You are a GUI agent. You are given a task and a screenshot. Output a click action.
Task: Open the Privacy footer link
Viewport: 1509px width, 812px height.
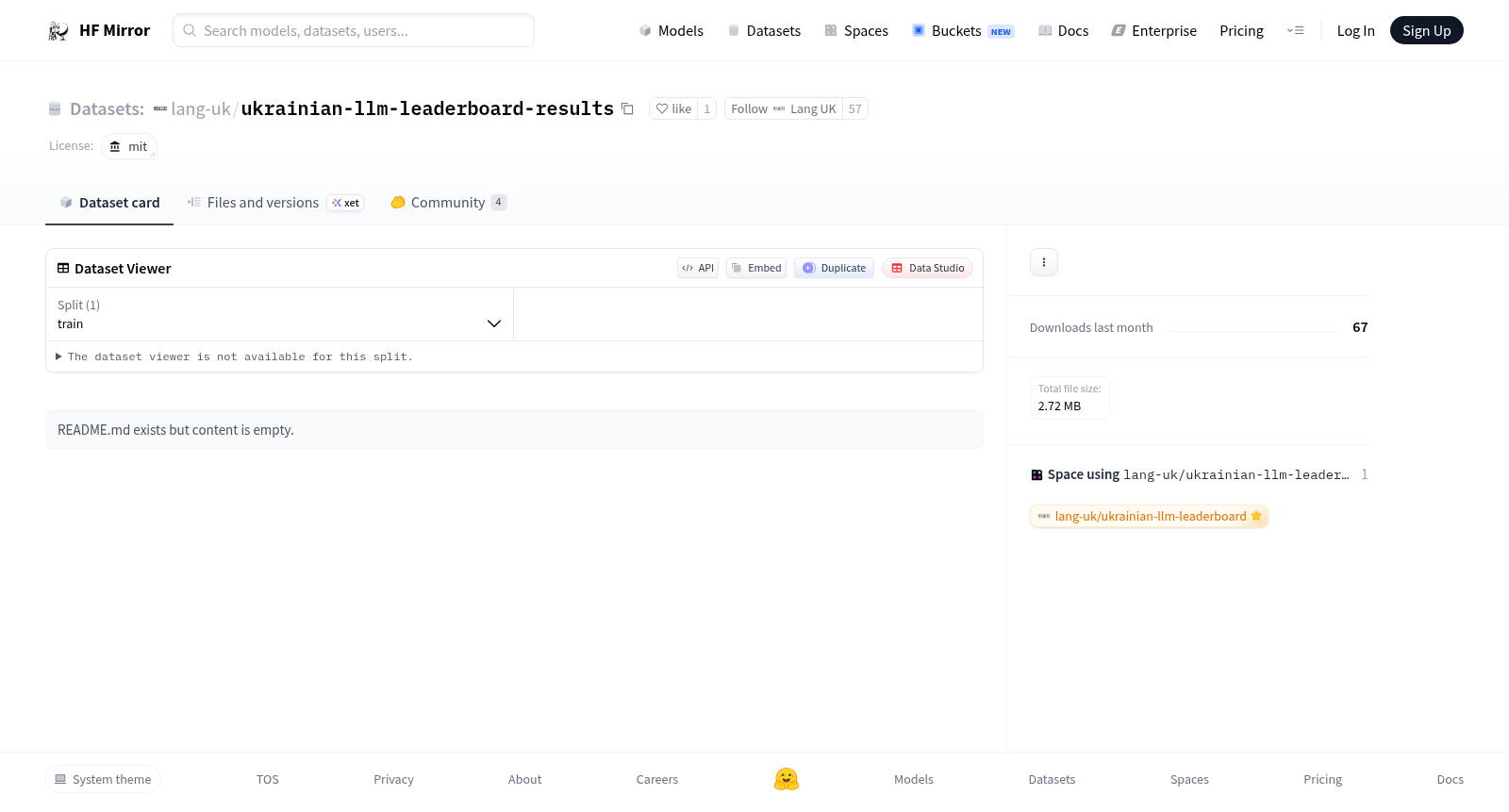pyautogui.click(x=393, y=779)
